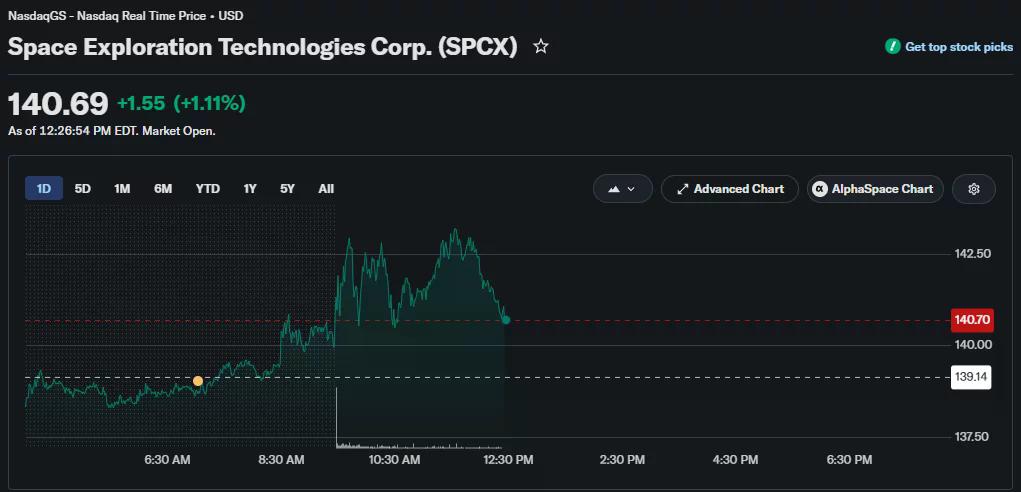Image resolution: width=1021 pixels, height=492 pixels.
Task: Click the expand arrows icon in Advanced Chart
Action: (x=682, y=189)
